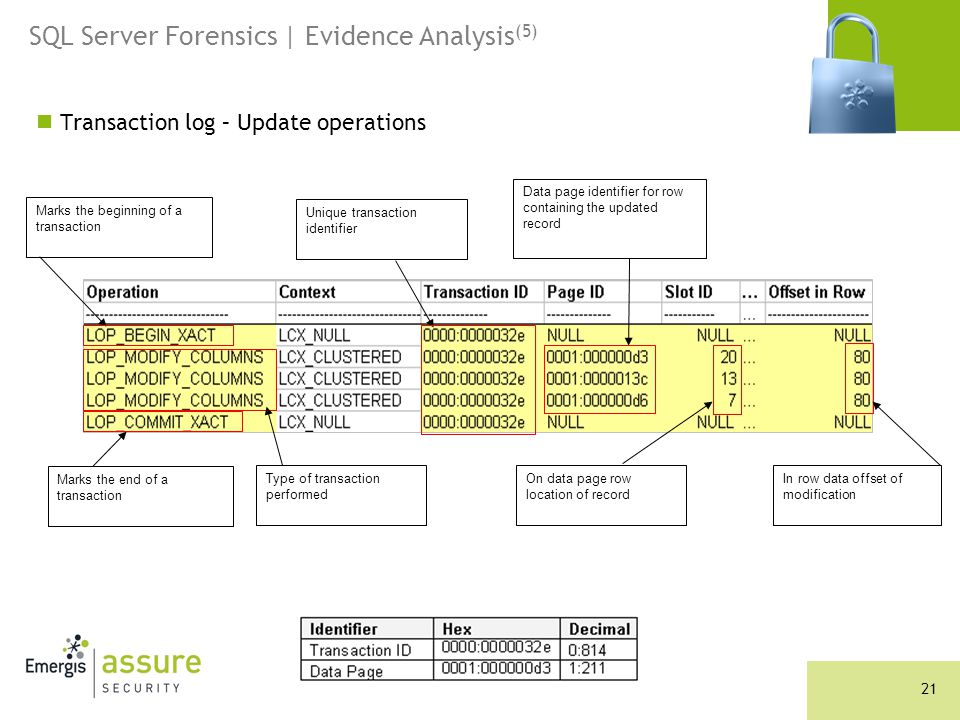This screenshot has width=960, height=720.
Task: Click NULL Page ID in LOP_COMMIT_XACT row
Action: 565,422
